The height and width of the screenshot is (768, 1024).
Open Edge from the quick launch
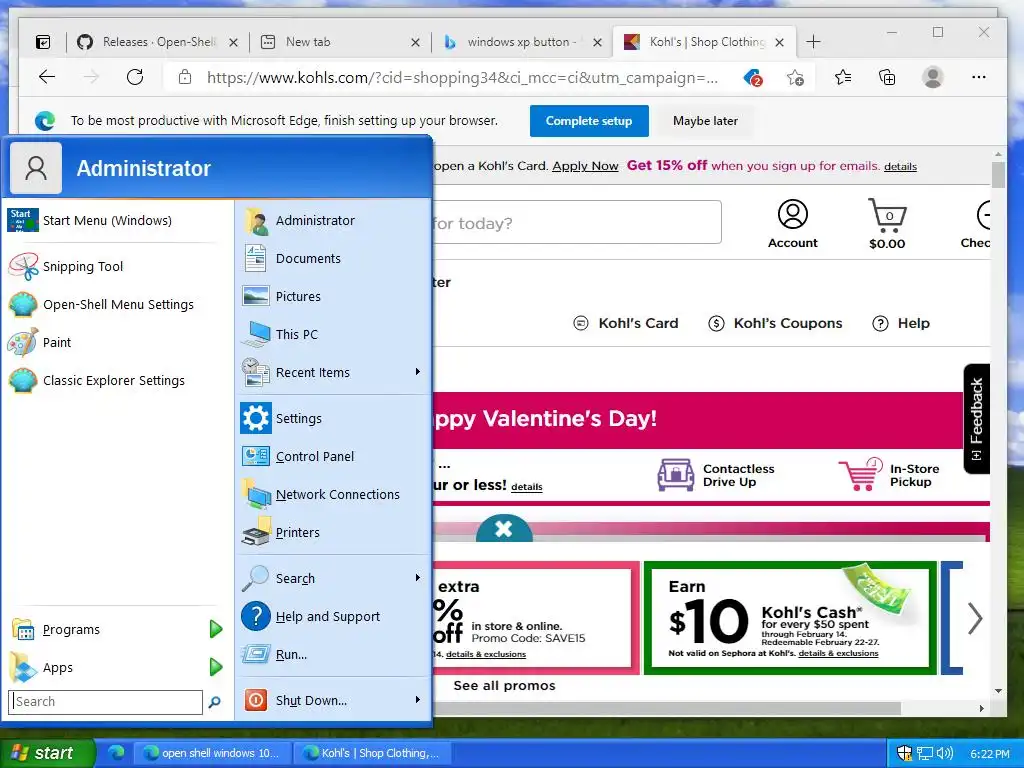116,753
